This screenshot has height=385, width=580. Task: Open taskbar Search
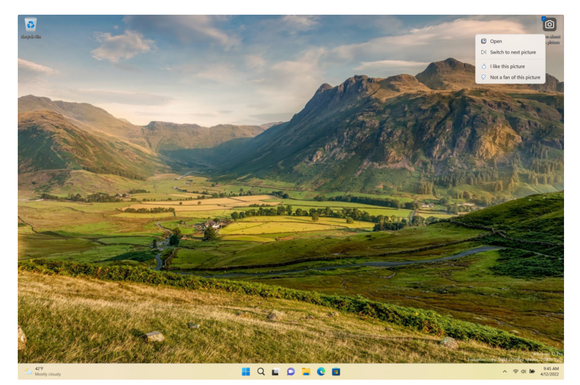click(x=261, y=372)
